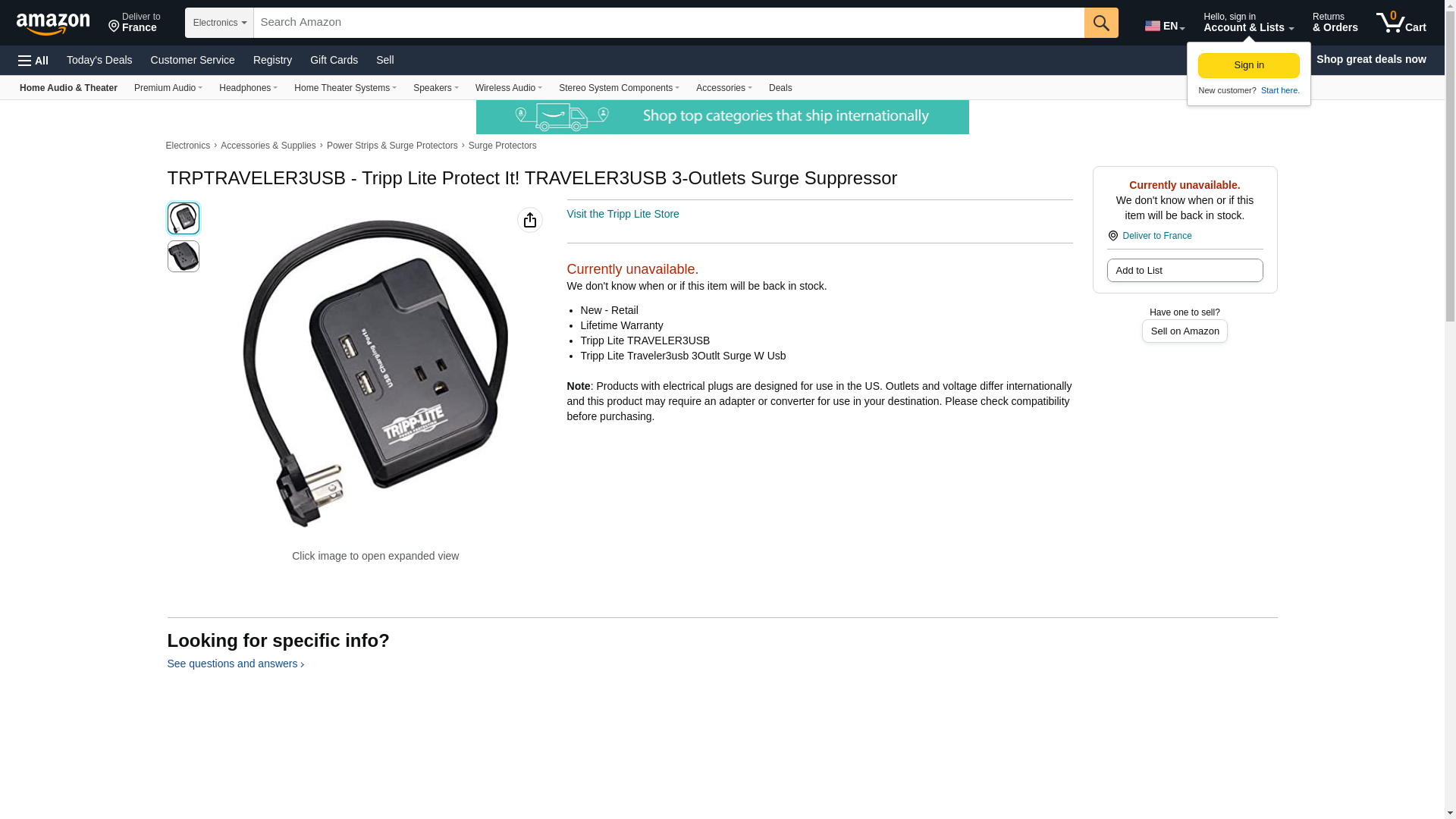Click the international shipping banner
The width and height of the screenshot is (1456, 819).
(722, 117)
